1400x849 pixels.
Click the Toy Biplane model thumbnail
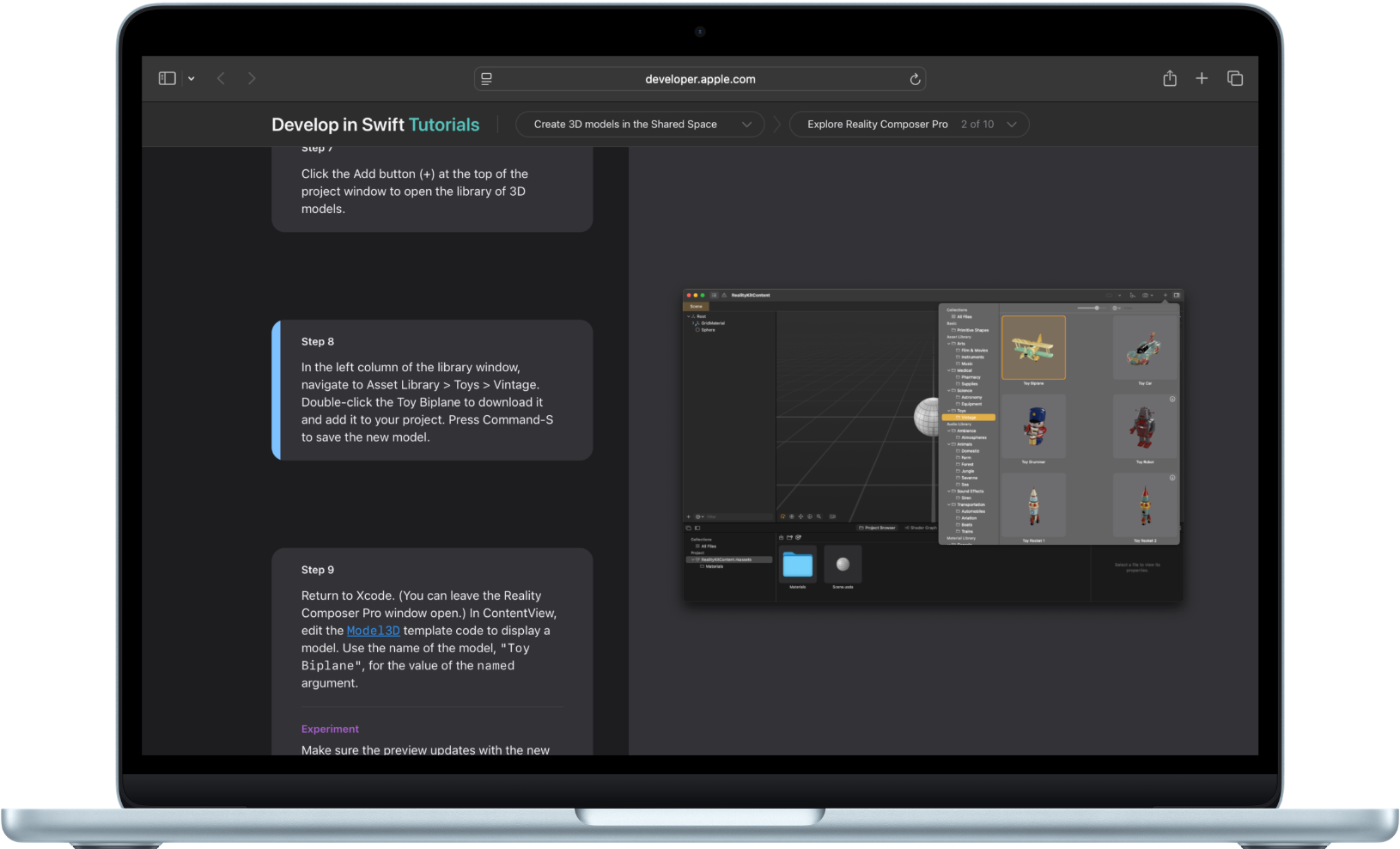[x=1033, y=347]
